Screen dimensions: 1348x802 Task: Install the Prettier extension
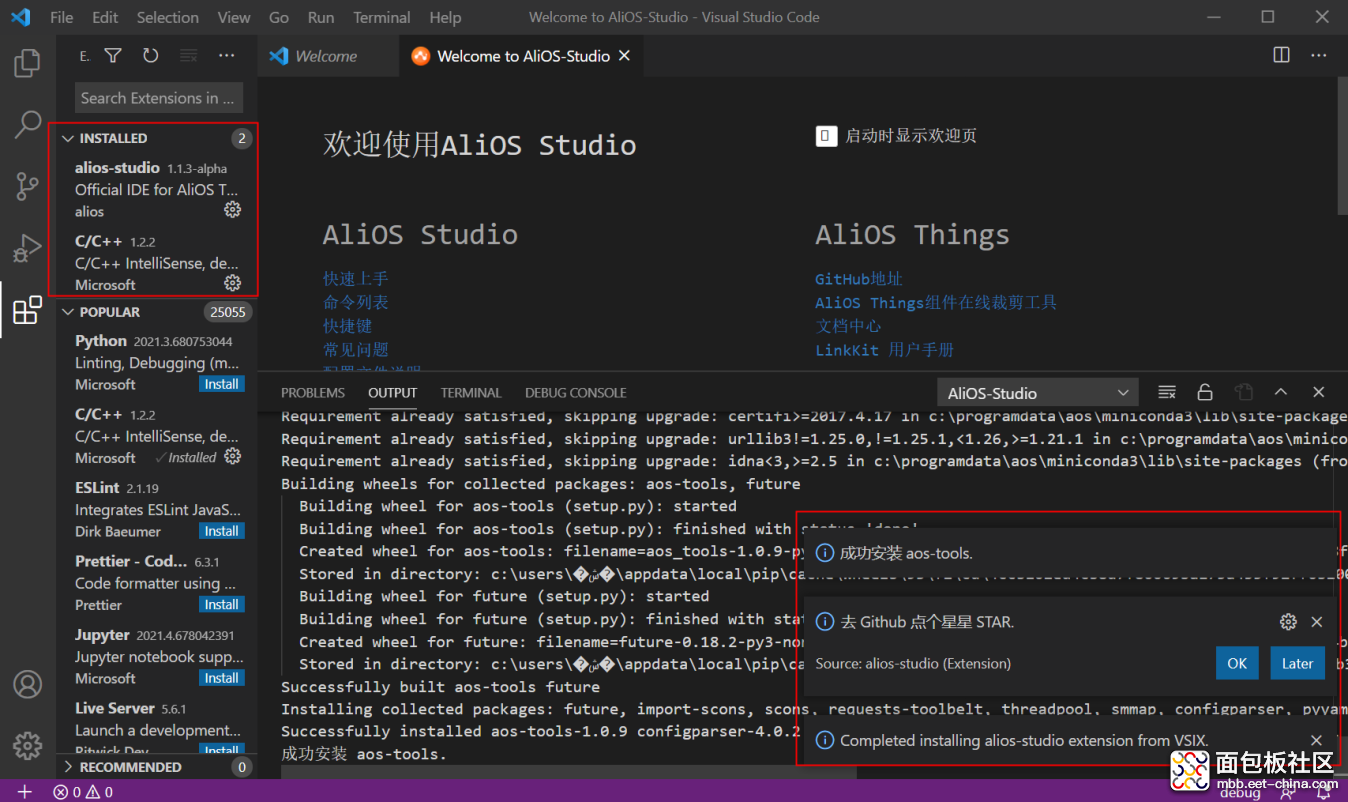pyautogui.click(x=221, y=604)
